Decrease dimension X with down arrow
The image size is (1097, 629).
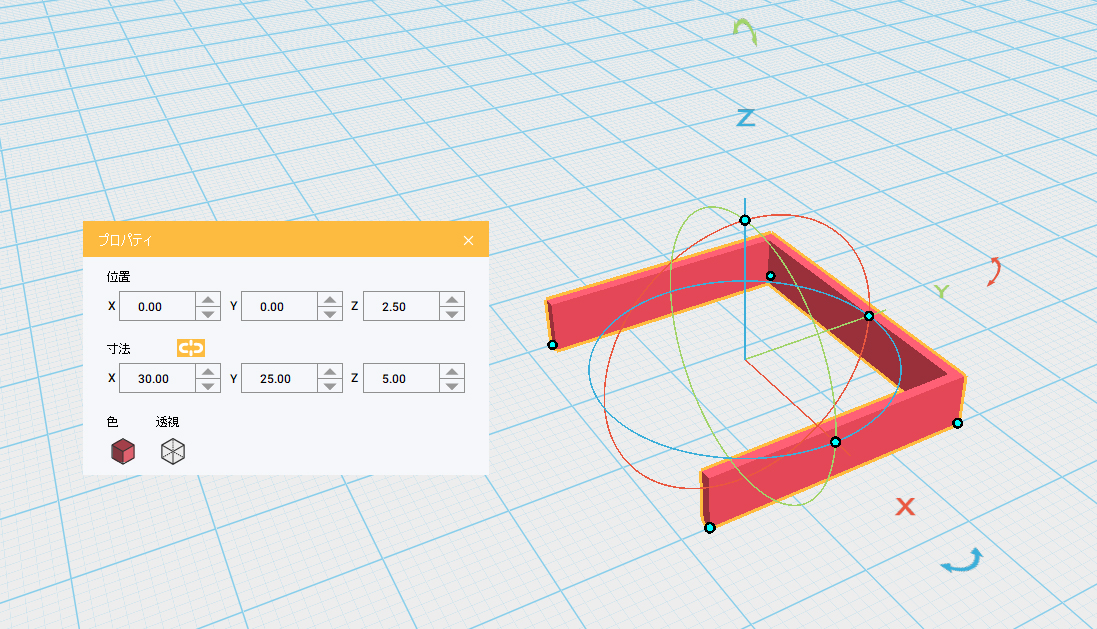208,386
